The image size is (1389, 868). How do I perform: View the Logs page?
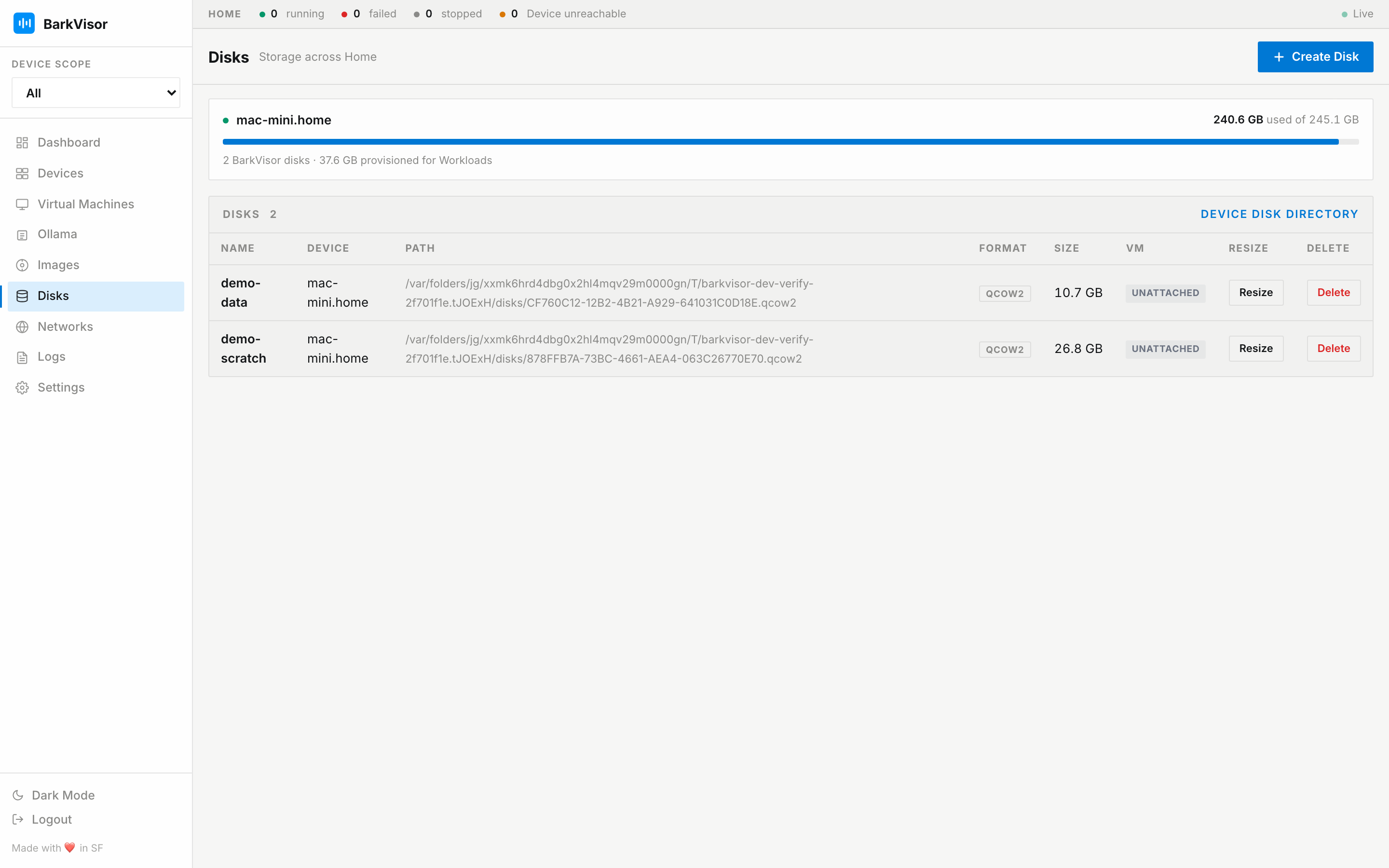96,357
